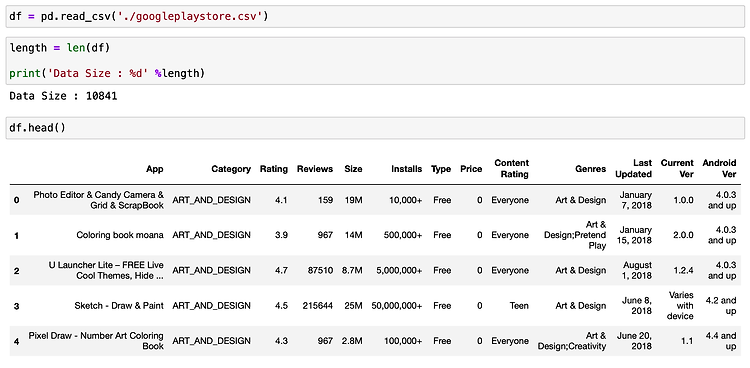Click the Type column header
Screen dimensions: 750x368
point(441,169)
